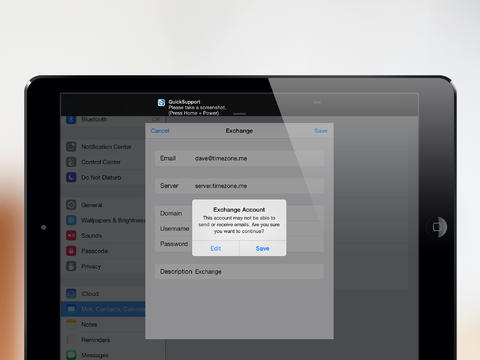Open Bluetooth settings icon

click(71, 119)
